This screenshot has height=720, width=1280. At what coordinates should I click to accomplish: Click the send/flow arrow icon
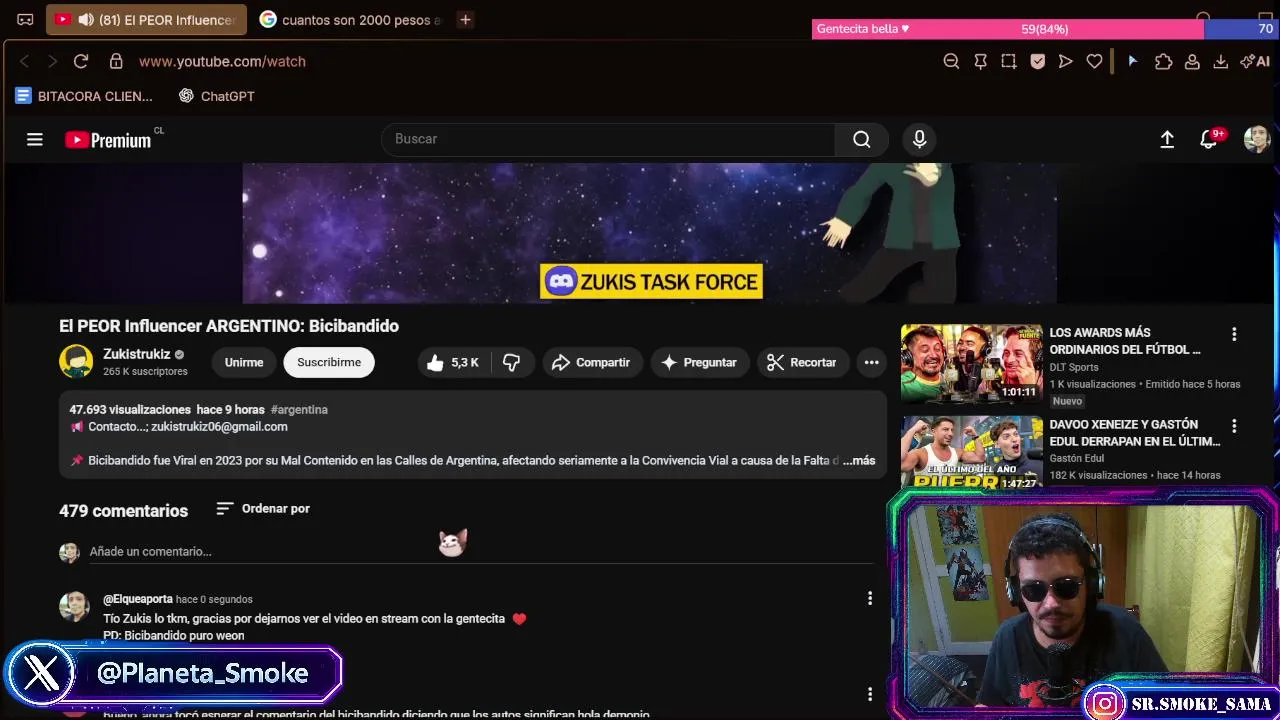click(x=1066, y=61)
